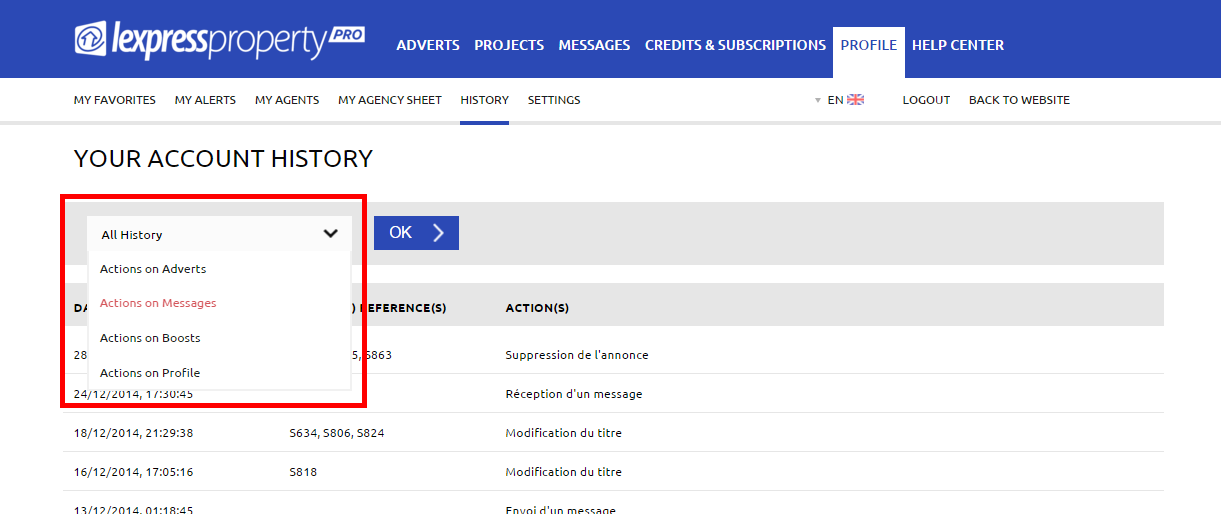Click BACK TO WEBSITE link

[x=1019, y=100]
